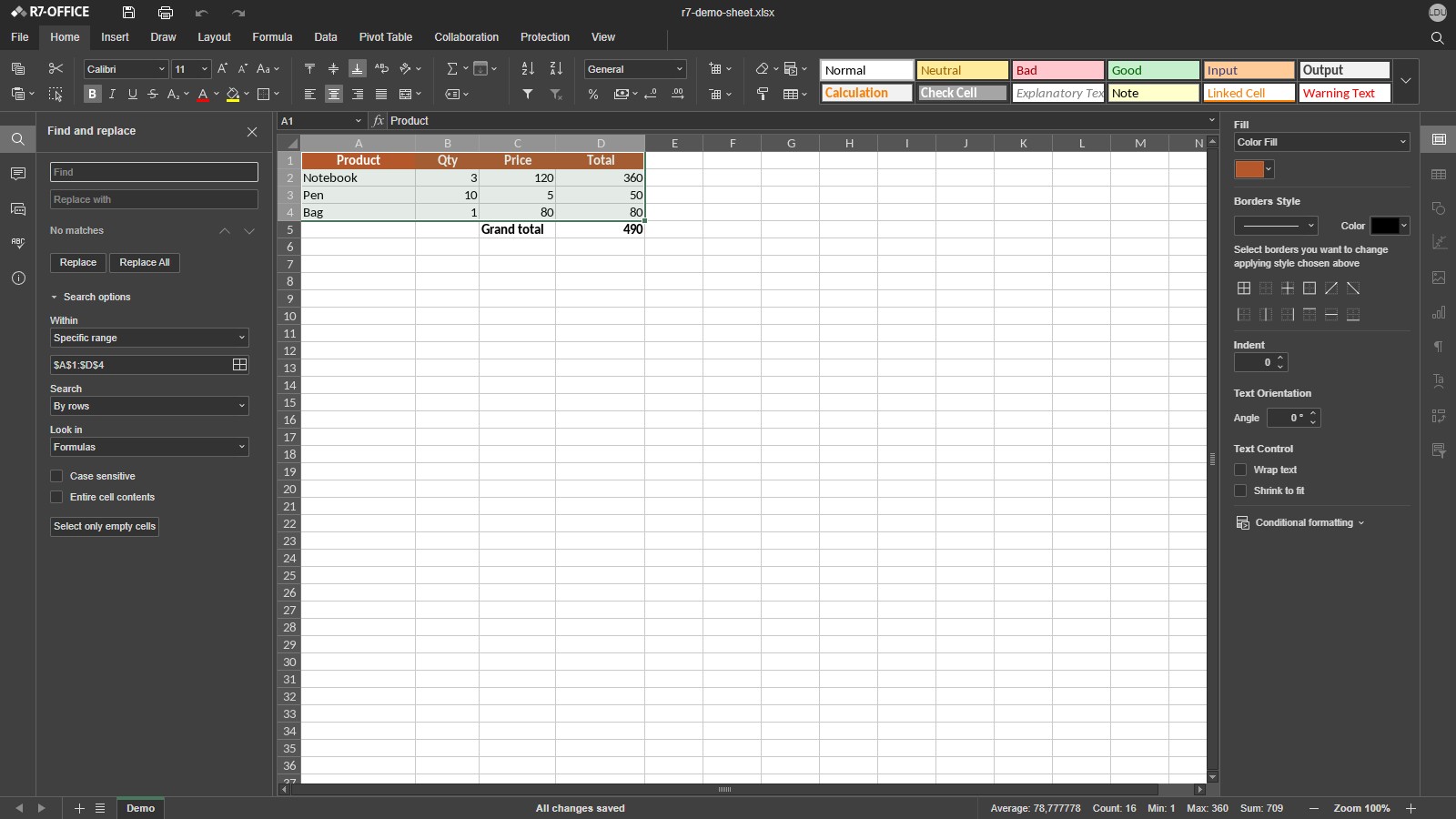The height and width of the screenshot is (819, 1456).
Task: Enable the Case sensitive checkbox
Action: (x=56, y=476)
